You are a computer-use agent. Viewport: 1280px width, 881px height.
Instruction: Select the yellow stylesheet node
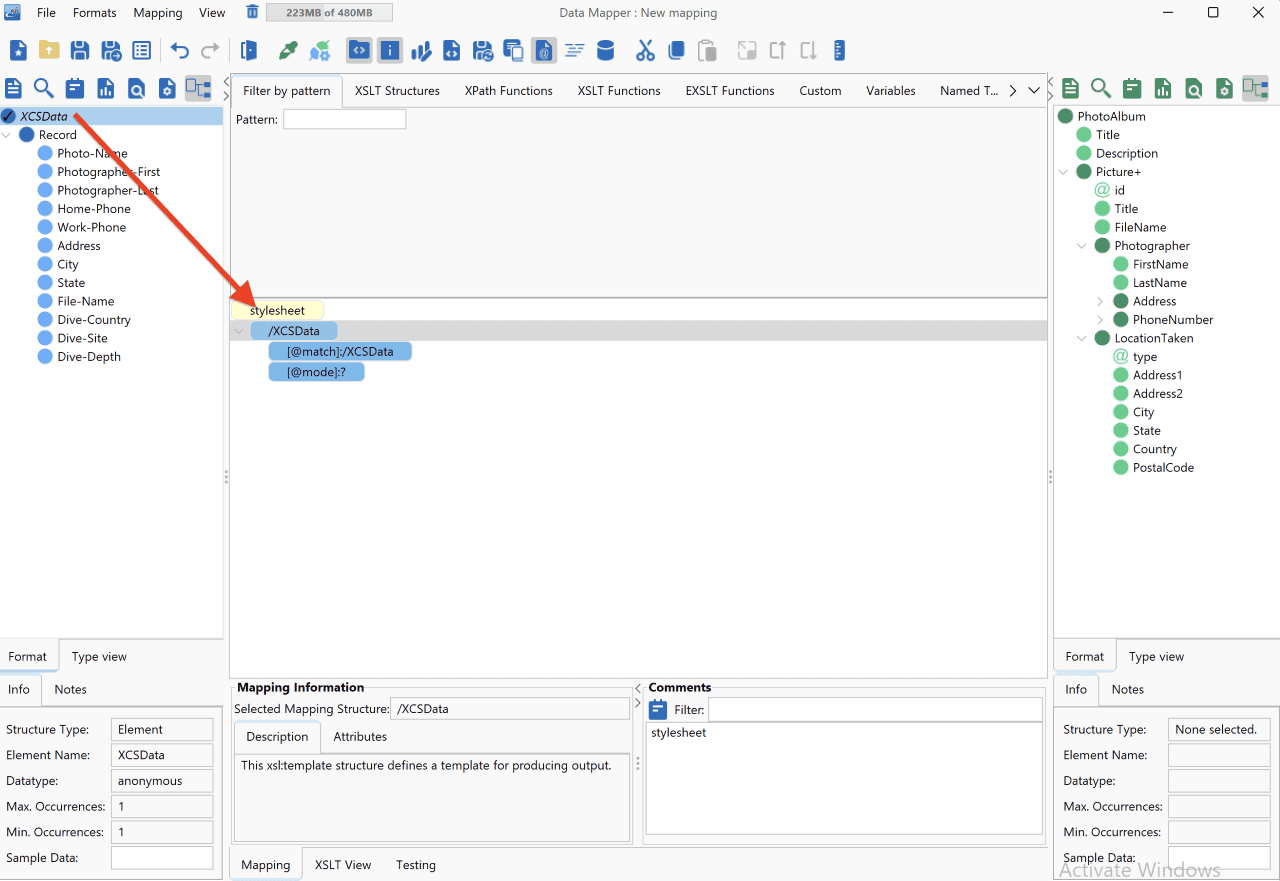pos(277,311)
